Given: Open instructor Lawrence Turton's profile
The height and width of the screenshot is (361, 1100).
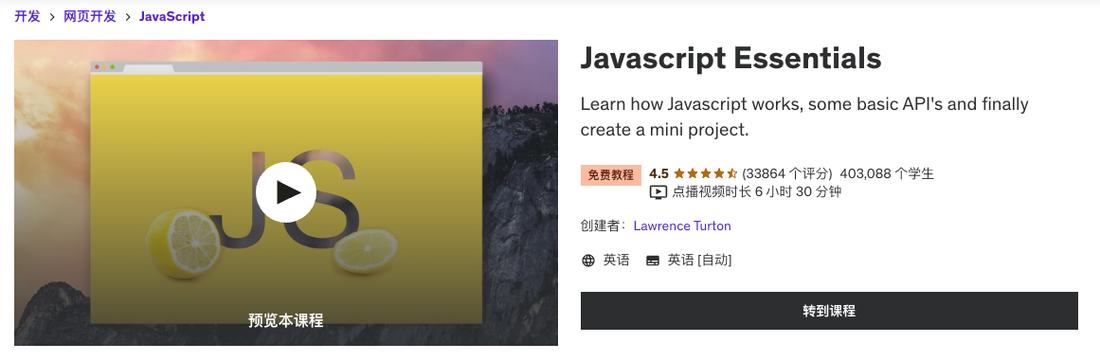Looking at the screenshot, I should tap(682, 226).
